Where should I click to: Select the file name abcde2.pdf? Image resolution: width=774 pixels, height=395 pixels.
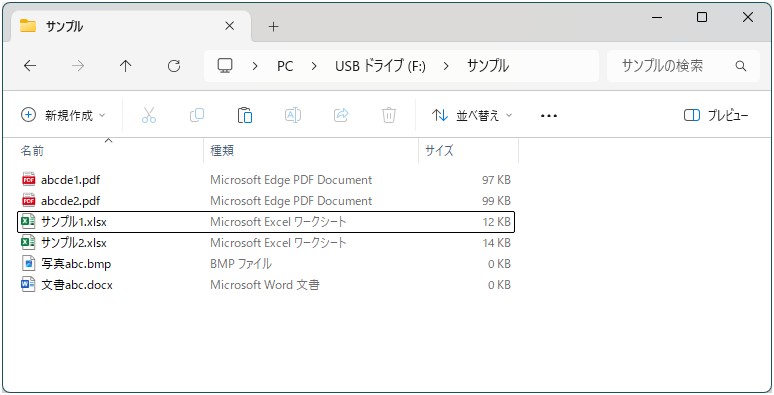71,201
